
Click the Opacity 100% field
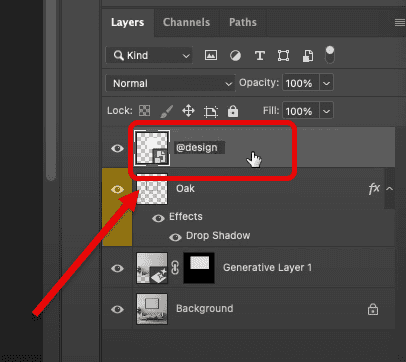tap(301, 83)
